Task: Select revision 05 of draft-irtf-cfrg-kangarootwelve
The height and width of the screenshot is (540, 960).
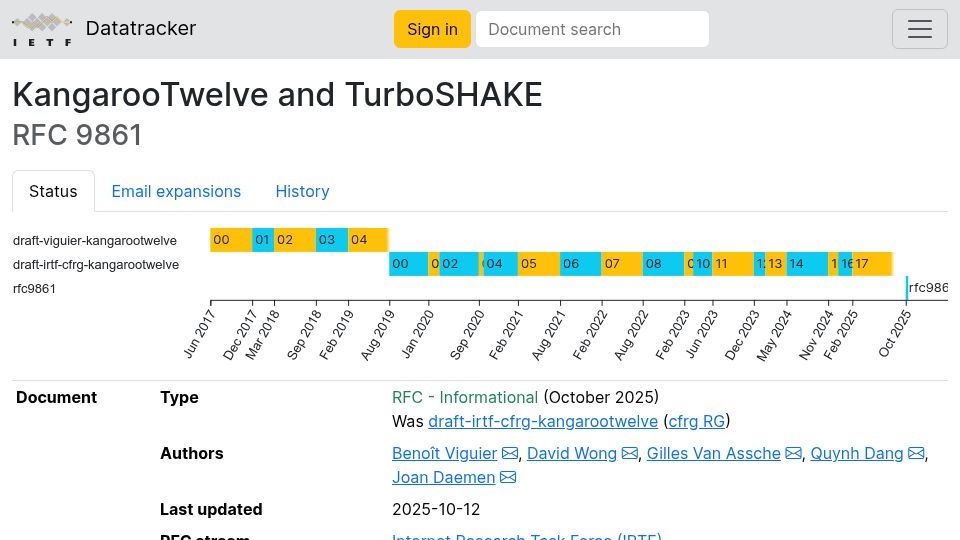Action: [539, 264]
